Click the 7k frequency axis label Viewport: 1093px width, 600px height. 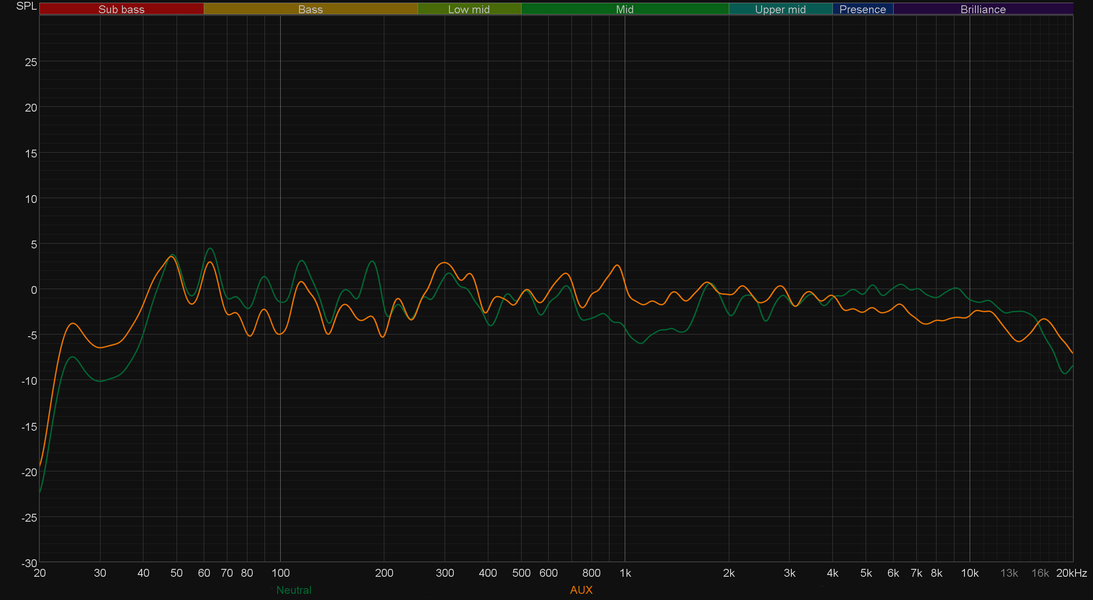(916, 574)
